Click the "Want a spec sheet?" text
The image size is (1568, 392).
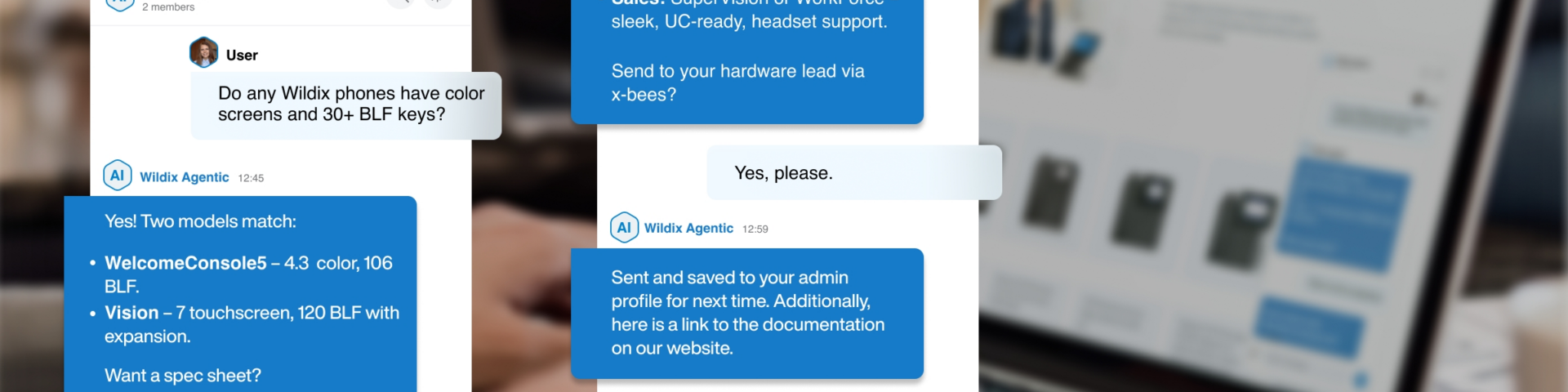tap(183, 376)
